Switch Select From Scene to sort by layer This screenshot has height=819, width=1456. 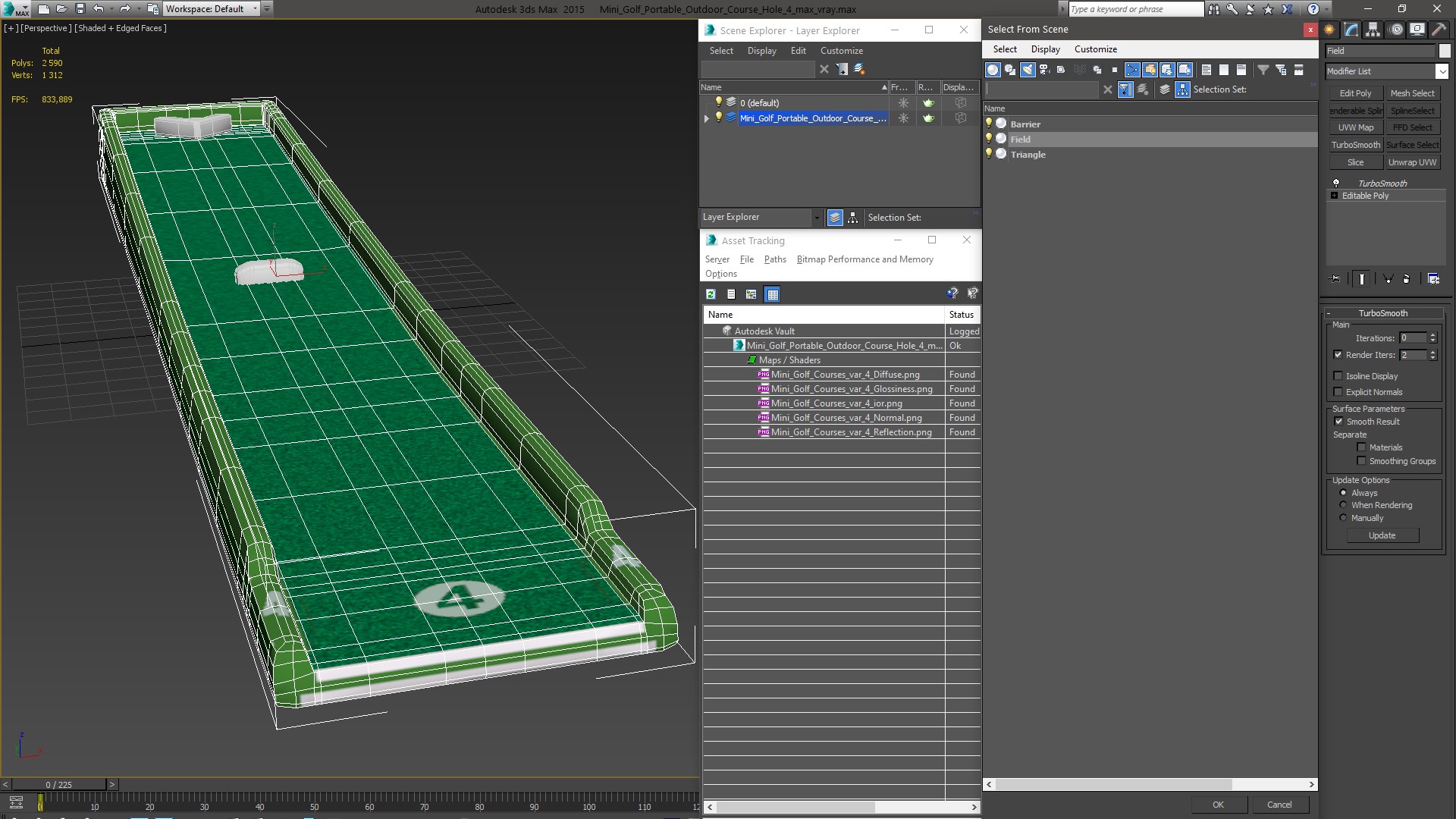point(1165,89)
